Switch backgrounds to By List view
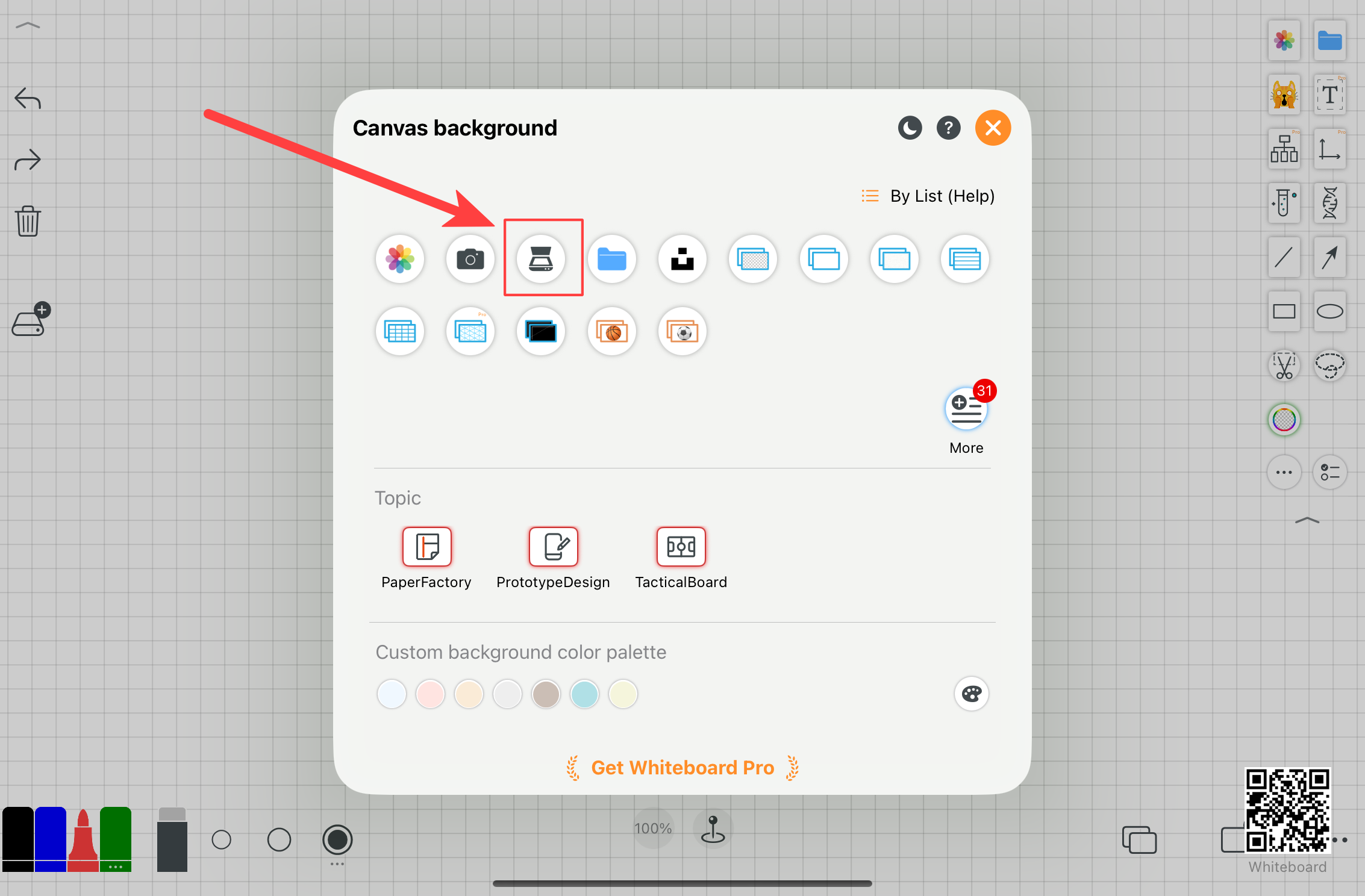Image resolution: width=1365 pixels, height=896 pixels. coord(928,196)
